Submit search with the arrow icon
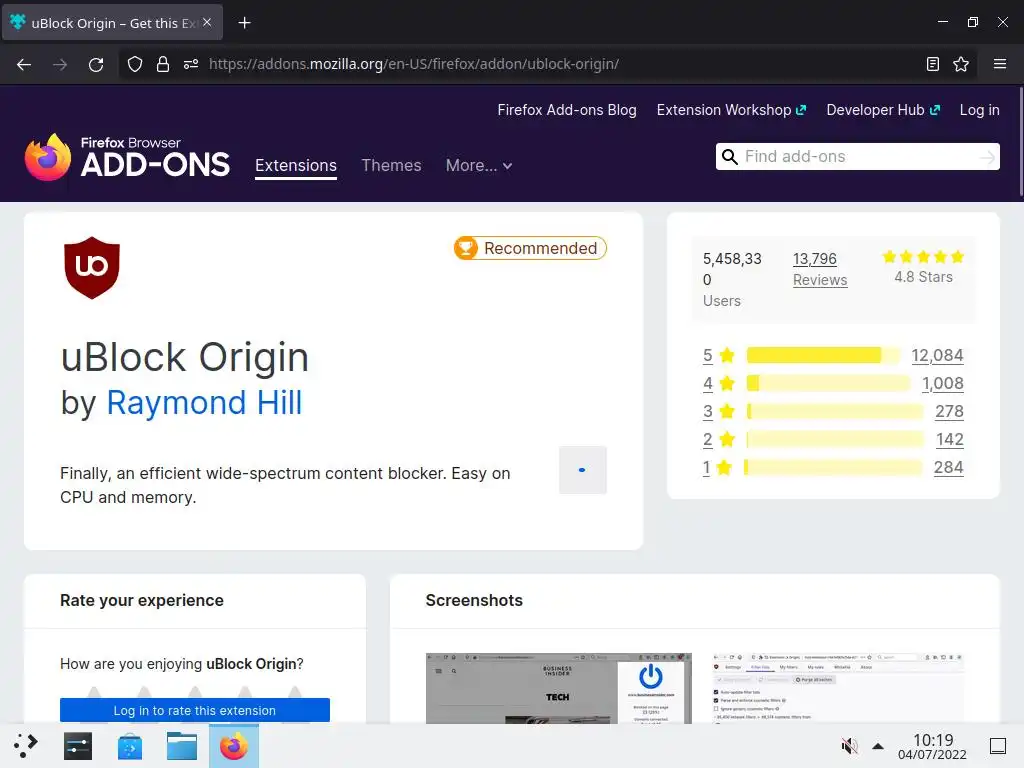The width and height of the screenshot is (1024, 768). 987,157
